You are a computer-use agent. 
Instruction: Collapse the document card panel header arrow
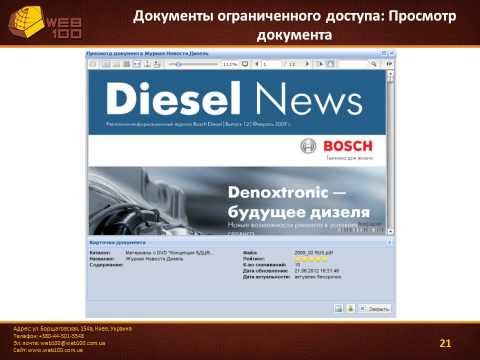pos(389,243)
